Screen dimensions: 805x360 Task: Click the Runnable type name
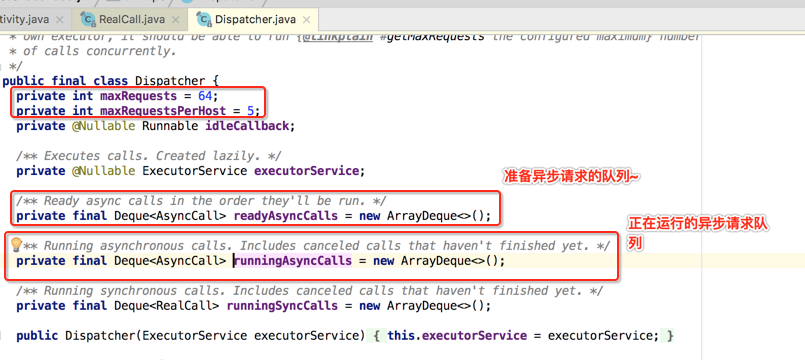tap(170, 126)
